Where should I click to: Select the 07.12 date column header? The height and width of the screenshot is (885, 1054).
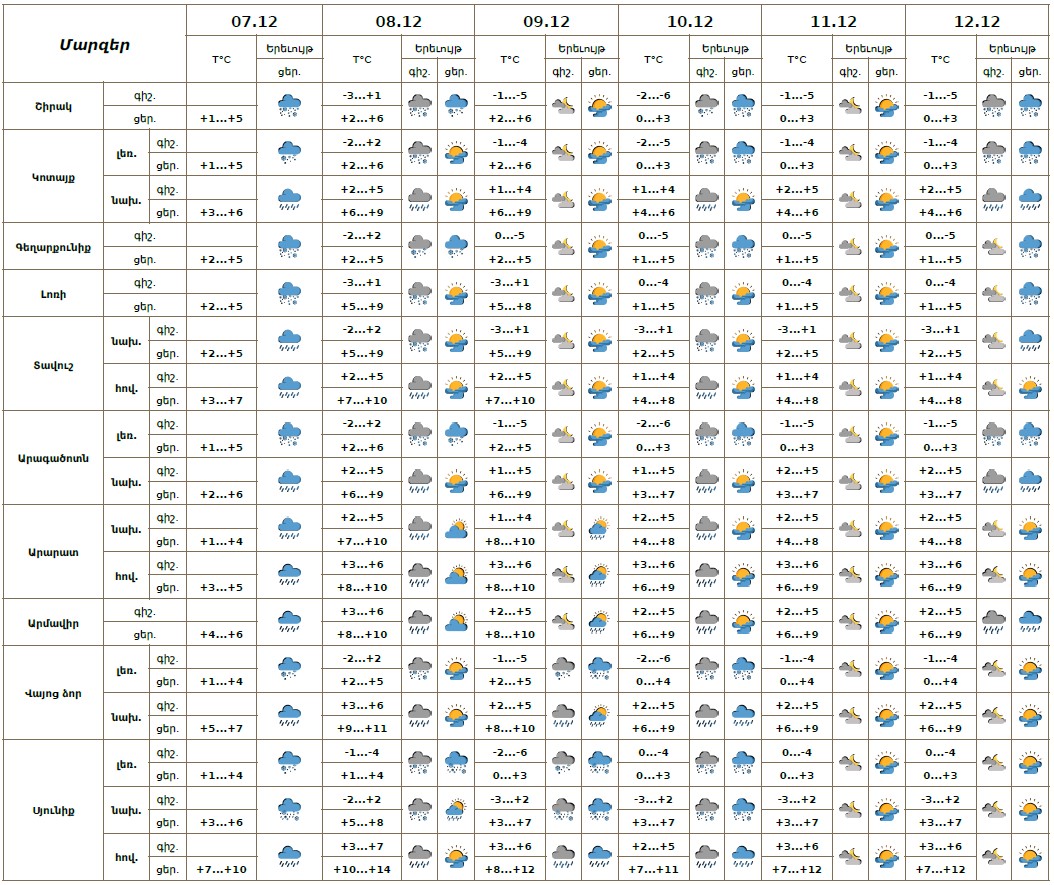click(254, 21)
